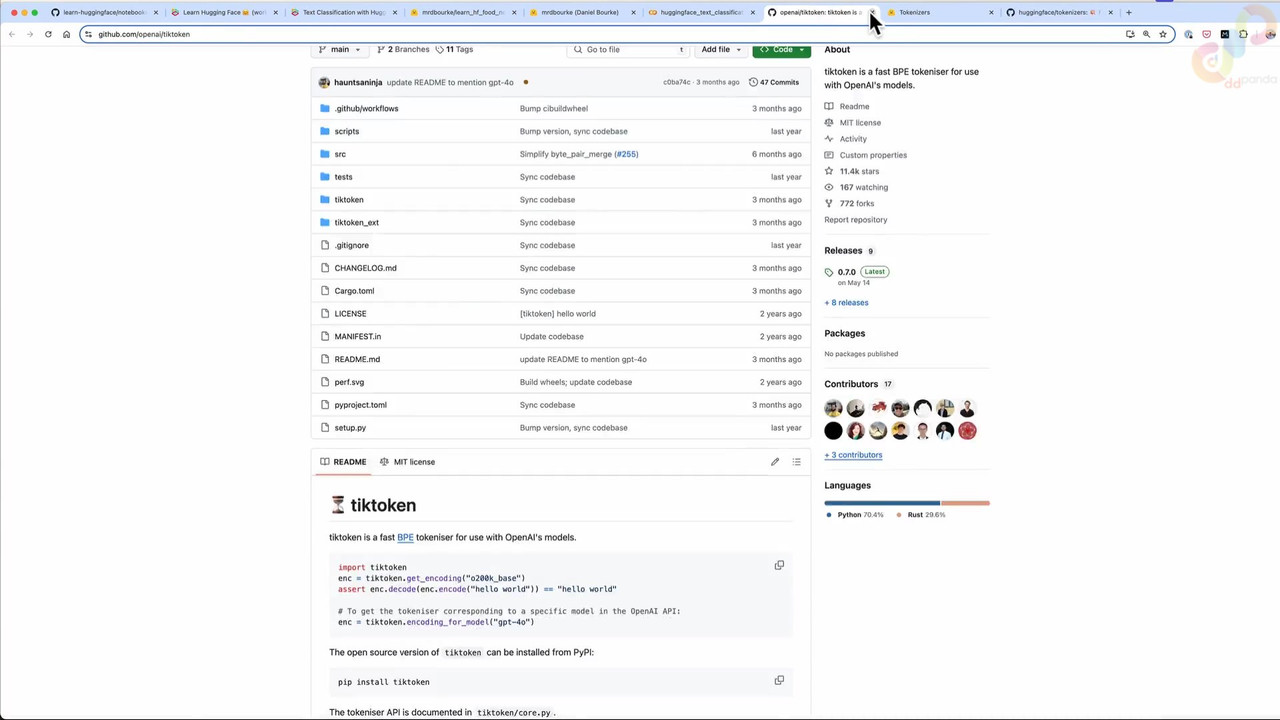The height and width of the screenshot is (720, 1280).
Task: Open the main branch dropdown
Action: coord(339,49)
